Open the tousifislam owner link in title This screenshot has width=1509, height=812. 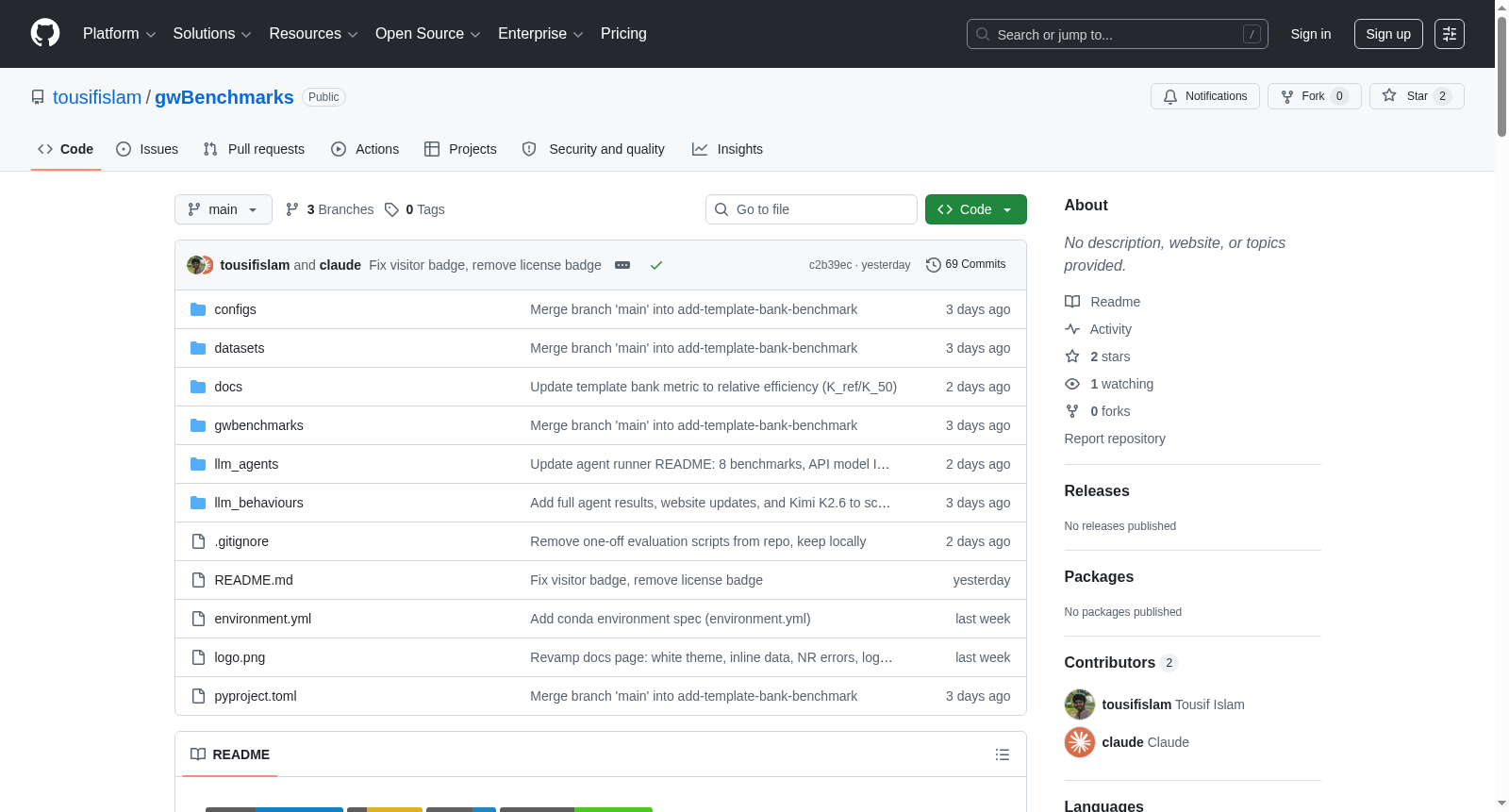(97, 97)
